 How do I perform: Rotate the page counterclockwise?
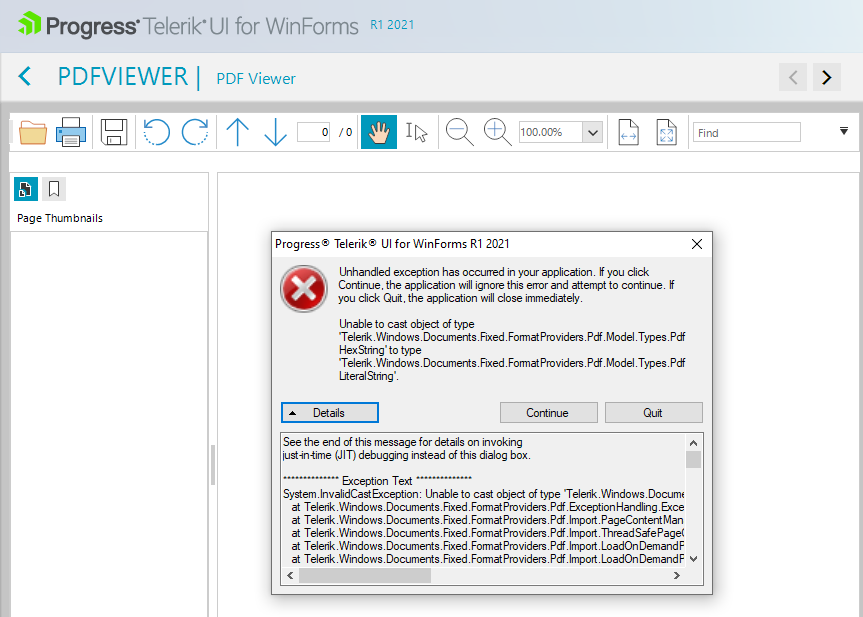pos(157,132)
